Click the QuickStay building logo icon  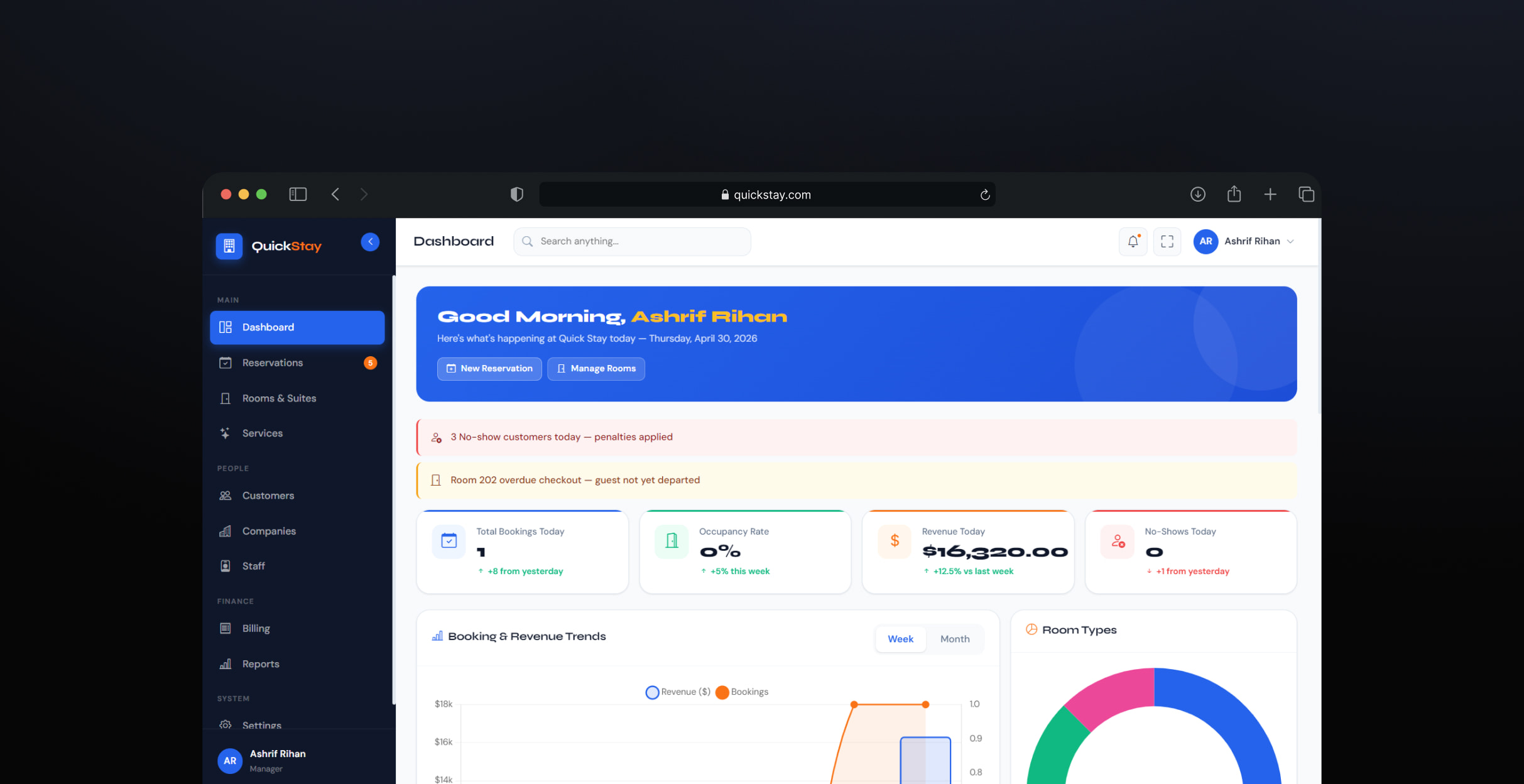tap(229, 246)
